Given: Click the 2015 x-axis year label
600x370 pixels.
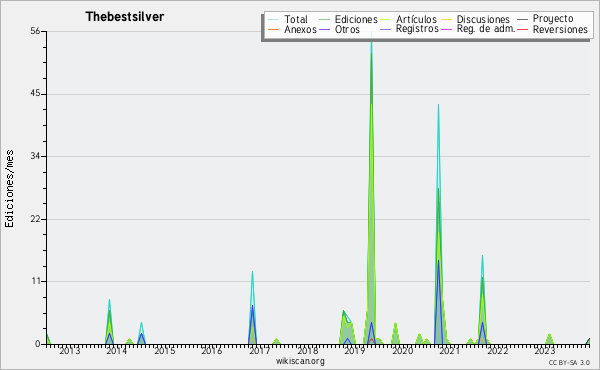Looking at the screenshot, I should pos(165,351).
